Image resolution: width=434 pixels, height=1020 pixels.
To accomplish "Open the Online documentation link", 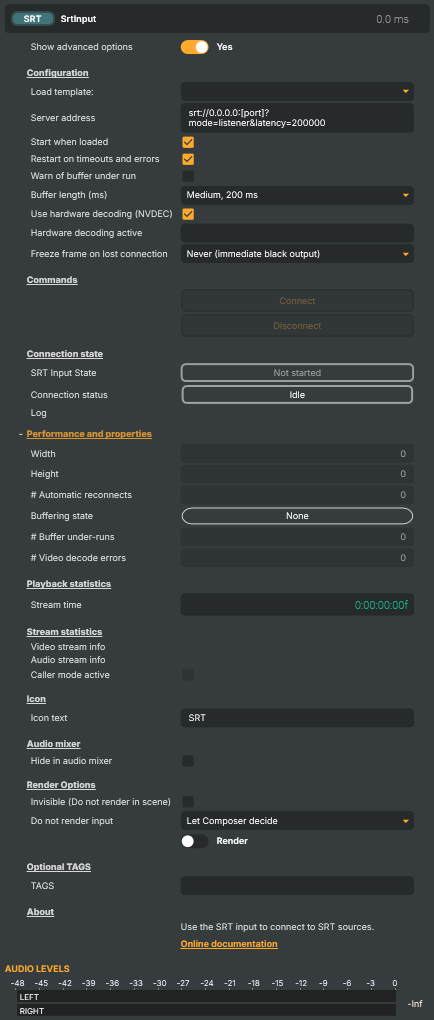I will coord(229,944).
